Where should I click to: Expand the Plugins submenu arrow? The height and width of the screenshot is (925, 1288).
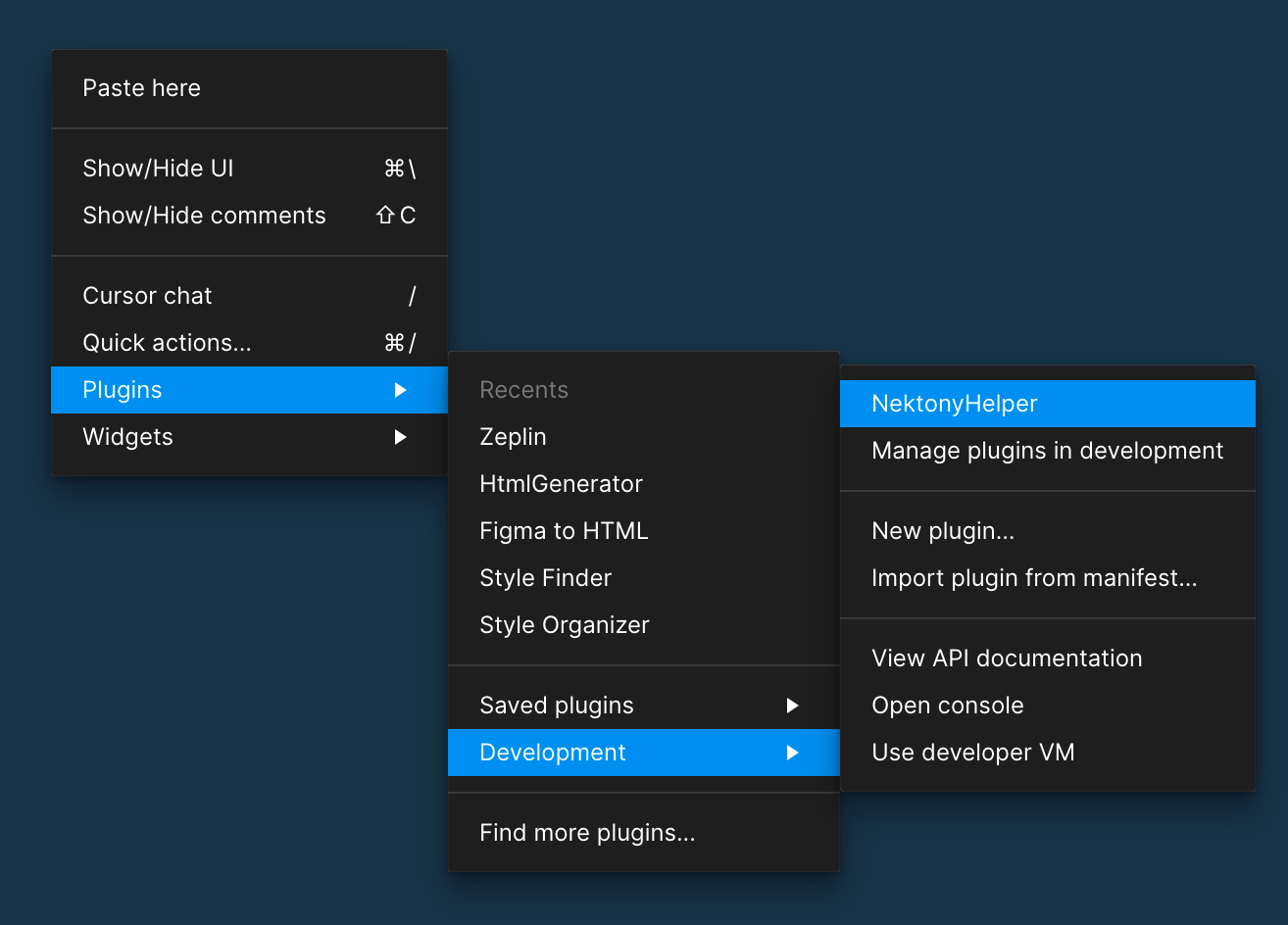click(400, 390)
